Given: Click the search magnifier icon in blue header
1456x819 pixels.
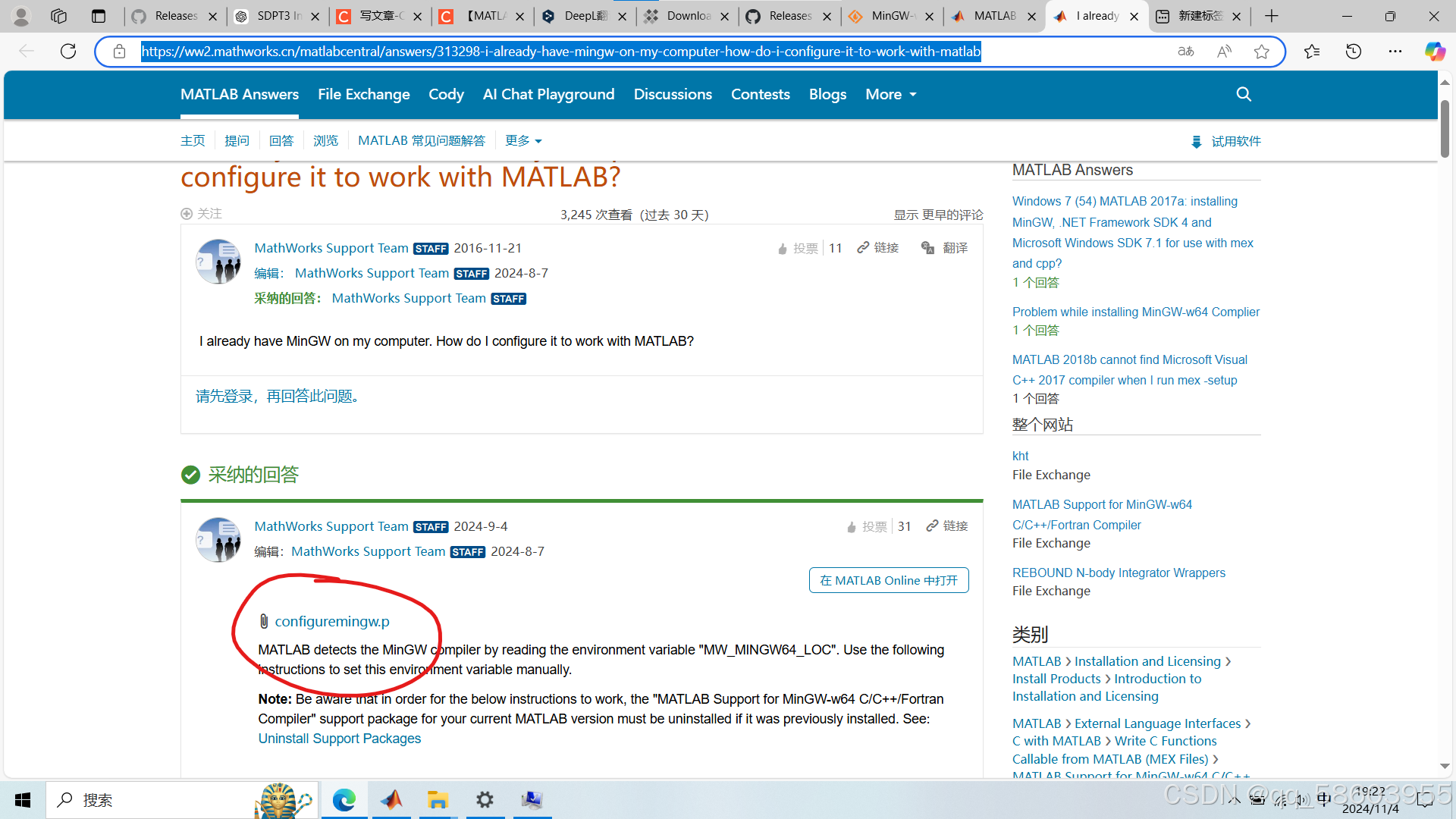Looking at the screenshot, I should tap(1244, 94).
